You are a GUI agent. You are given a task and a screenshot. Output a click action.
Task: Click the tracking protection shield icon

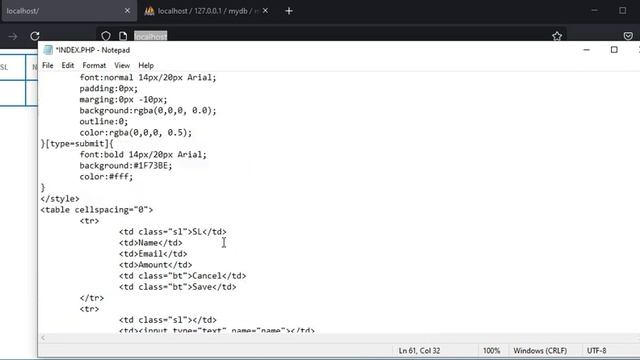[106, 36]
